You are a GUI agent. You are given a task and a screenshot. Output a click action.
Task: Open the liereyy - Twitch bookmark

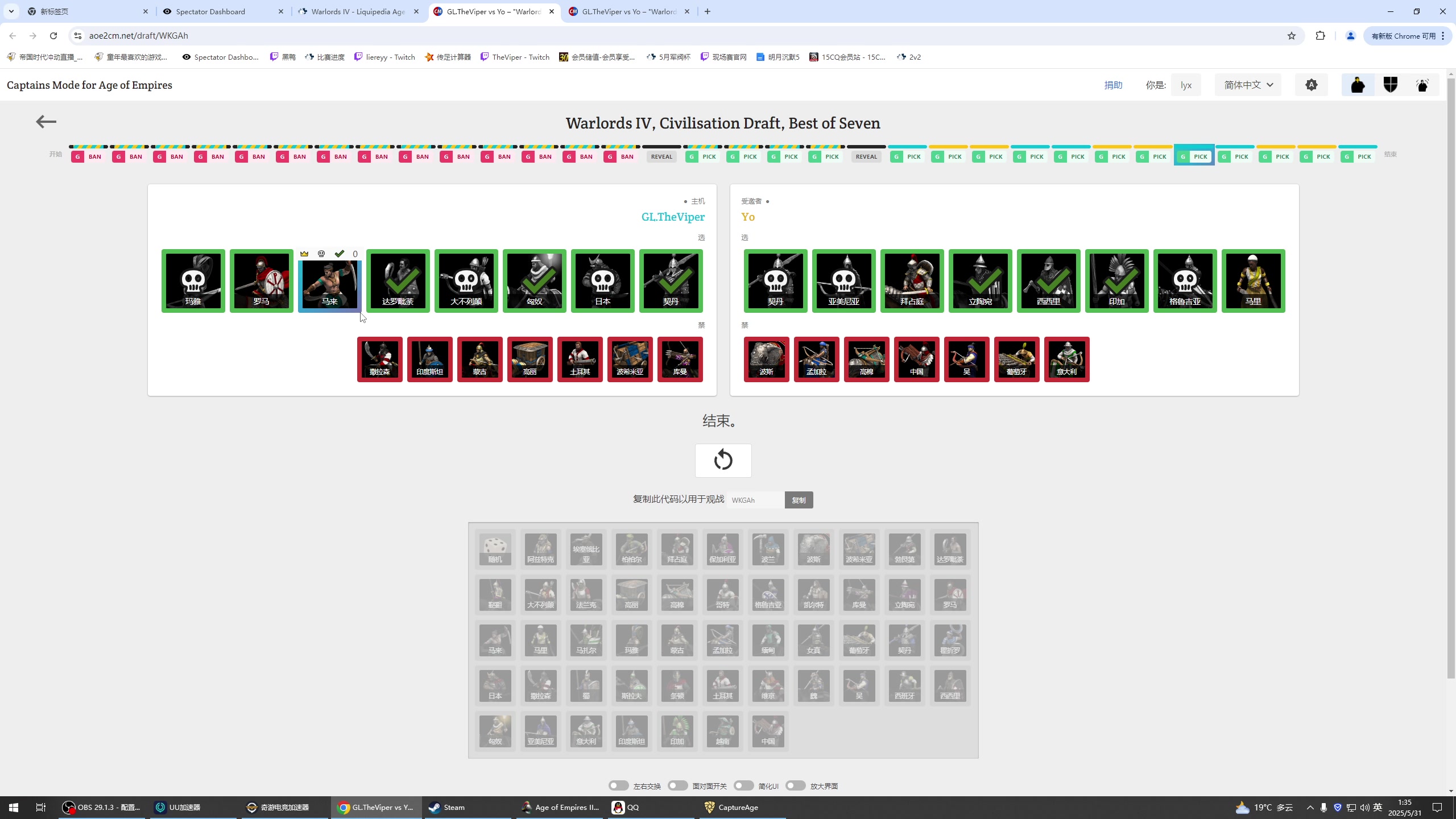click(385, 57)
